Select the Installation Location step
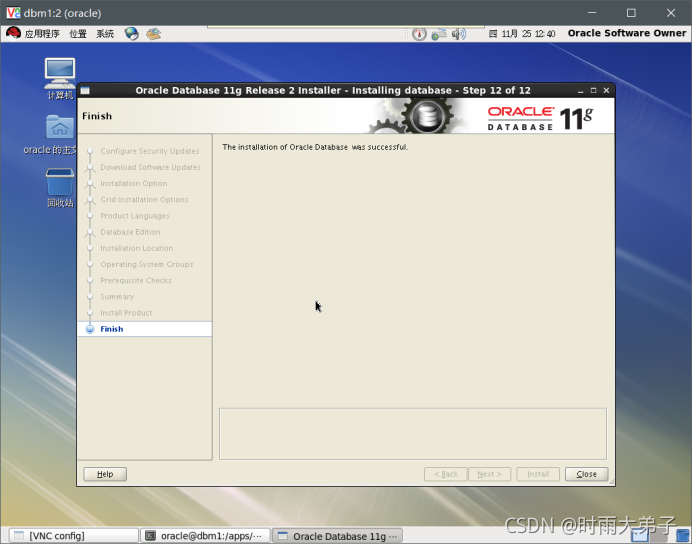 (x=137, y=248)
